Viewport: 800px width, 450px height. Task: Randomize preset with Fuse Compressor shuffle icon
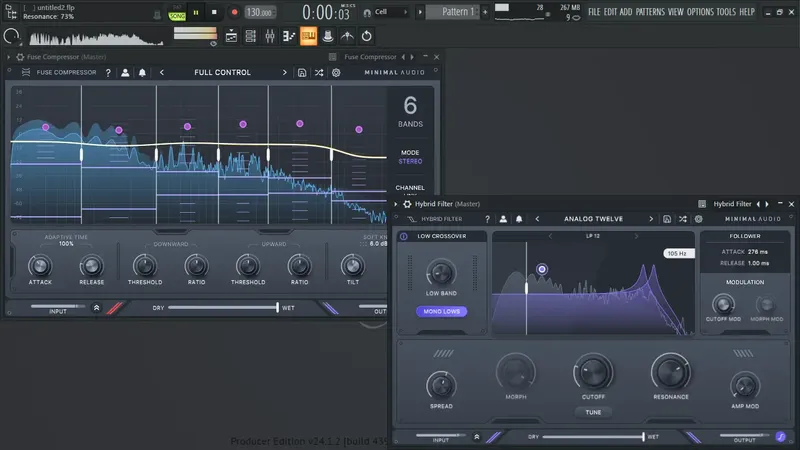(x=318, y=73)
